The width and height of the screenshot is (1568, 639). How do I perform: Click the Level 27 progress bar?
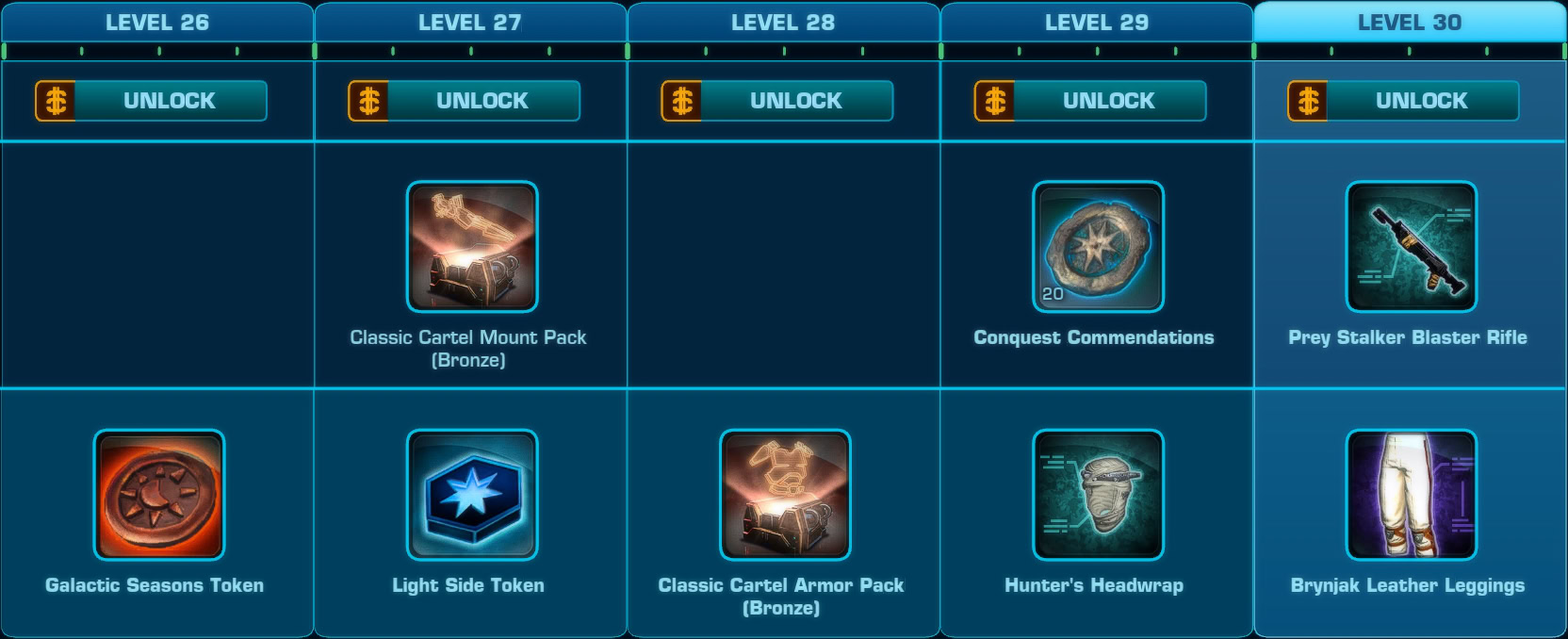click(470, 51)
